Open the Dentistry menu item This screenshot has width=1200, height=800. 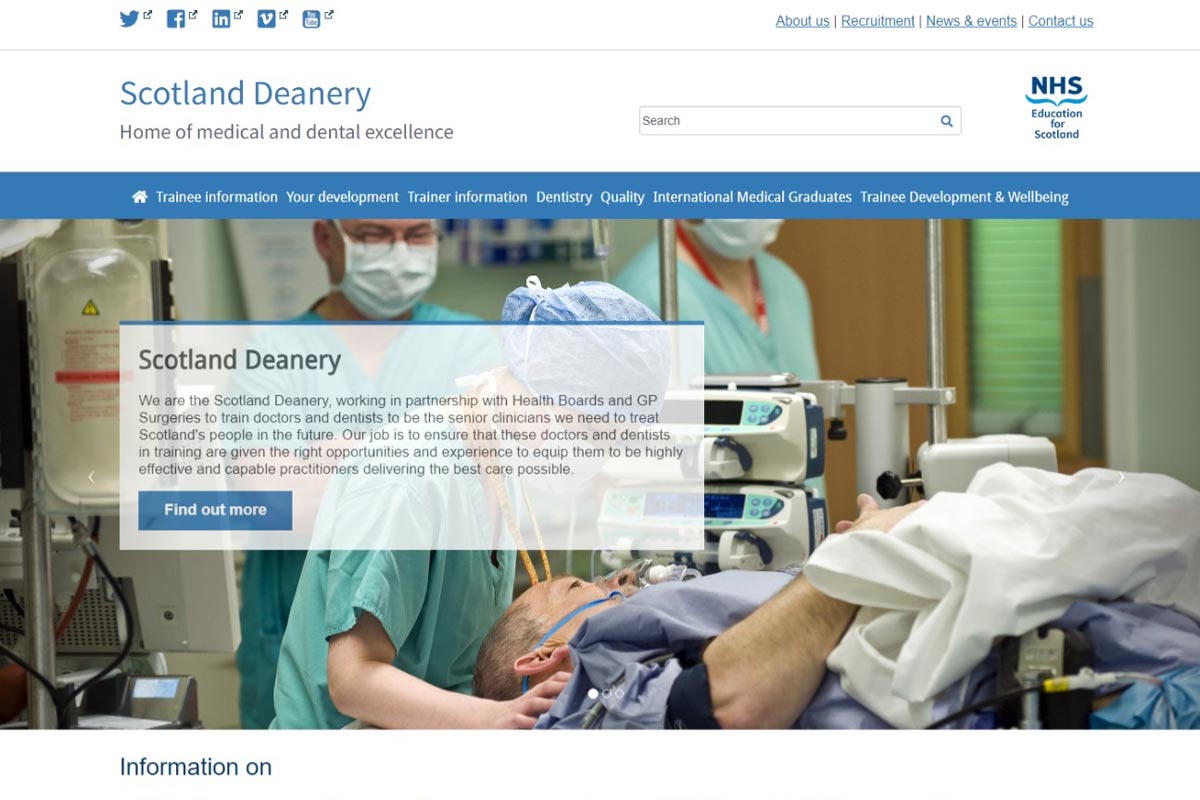(x=564, y=197)
